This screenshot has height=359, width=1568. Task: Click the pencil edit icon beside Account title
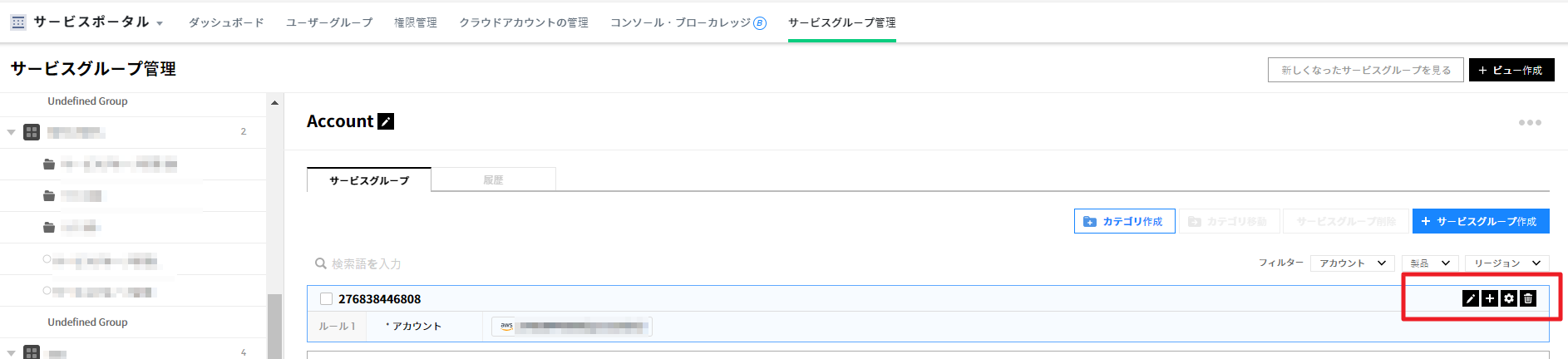coord(386,121)
